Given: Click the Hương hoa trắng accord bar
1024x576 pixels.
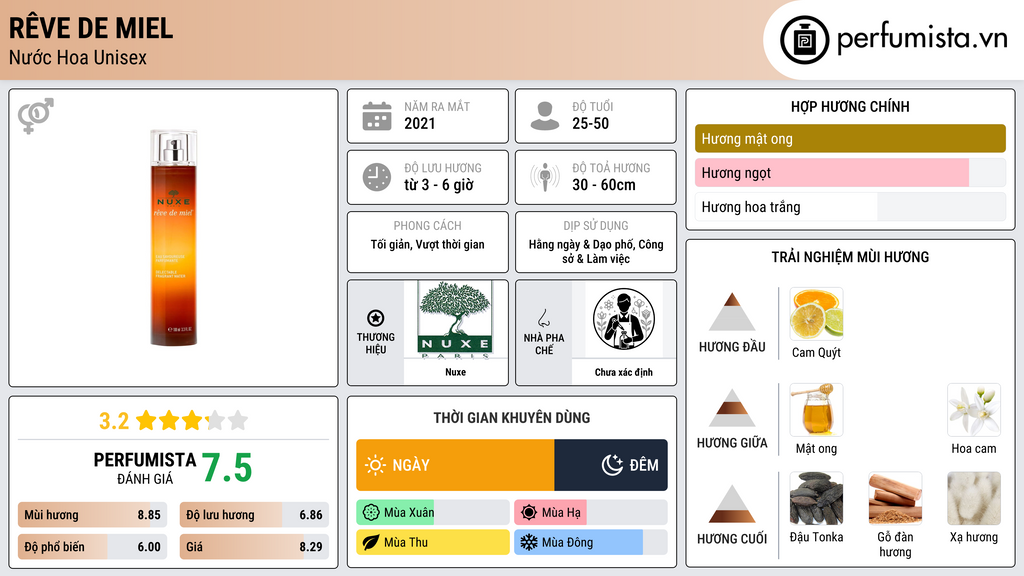Looking at the screenshot, I should pos(850,207).
